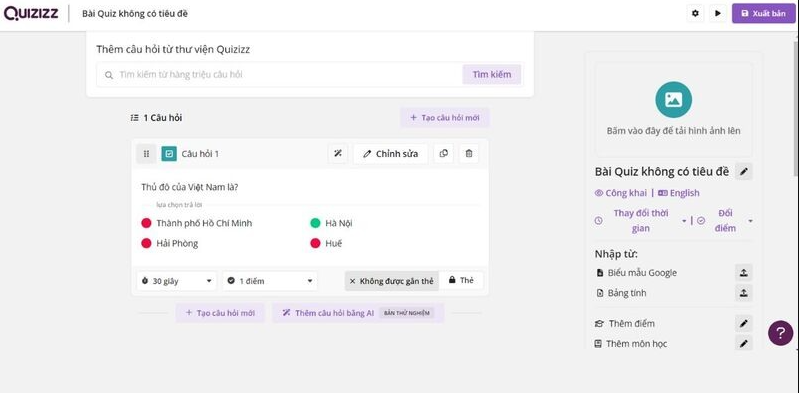Image resolution: width=799 pixels, height=393 pixels.
Task: Upload a cover image for the quiz
Action: 673,109
